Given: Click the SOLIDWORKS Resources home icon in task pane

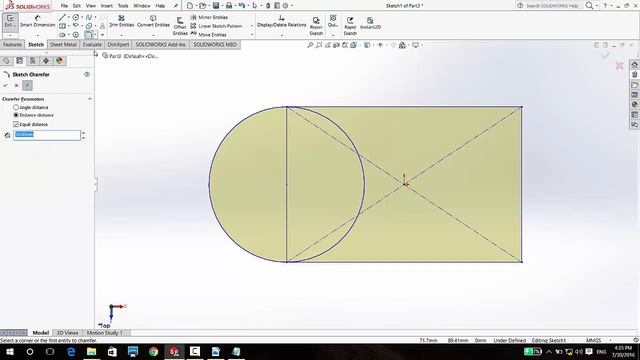Looking at the screenshot, I should tap(634, 65).
